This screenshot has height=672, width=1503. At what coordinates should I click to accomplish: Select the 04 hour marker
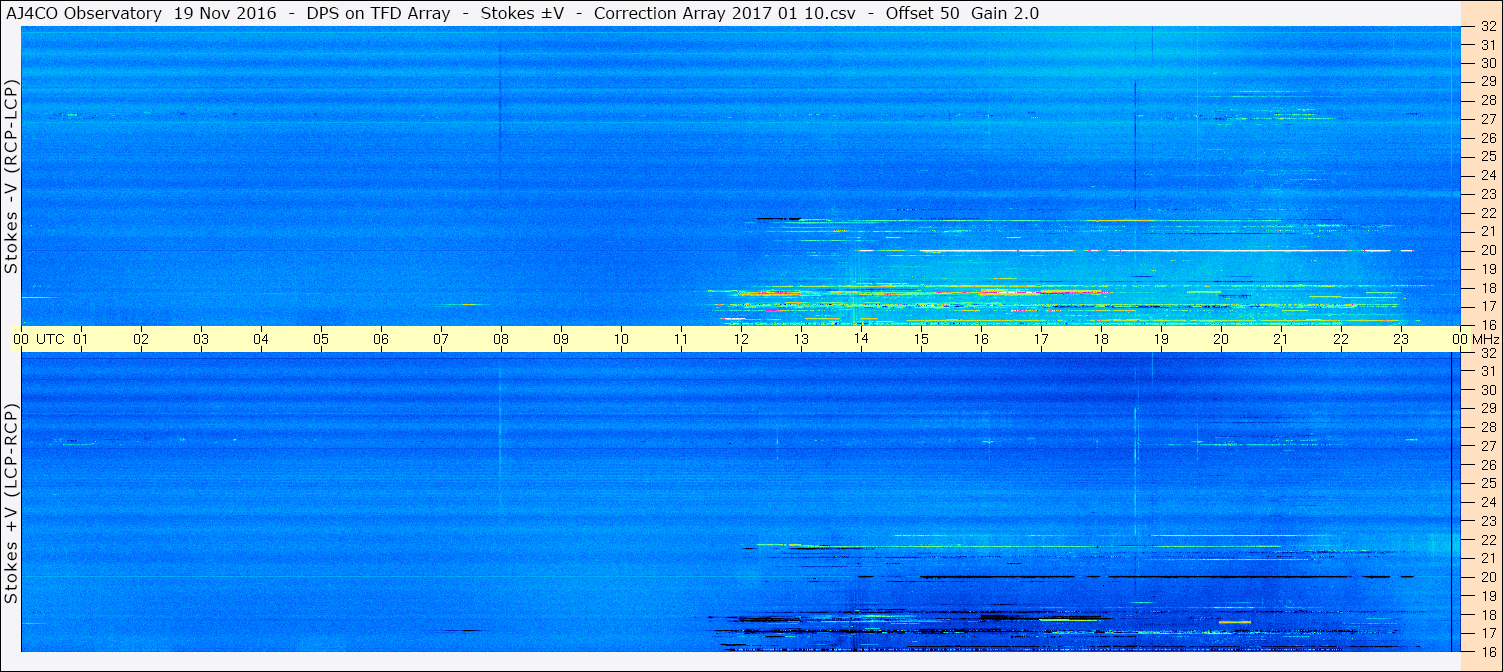point(262,339)
